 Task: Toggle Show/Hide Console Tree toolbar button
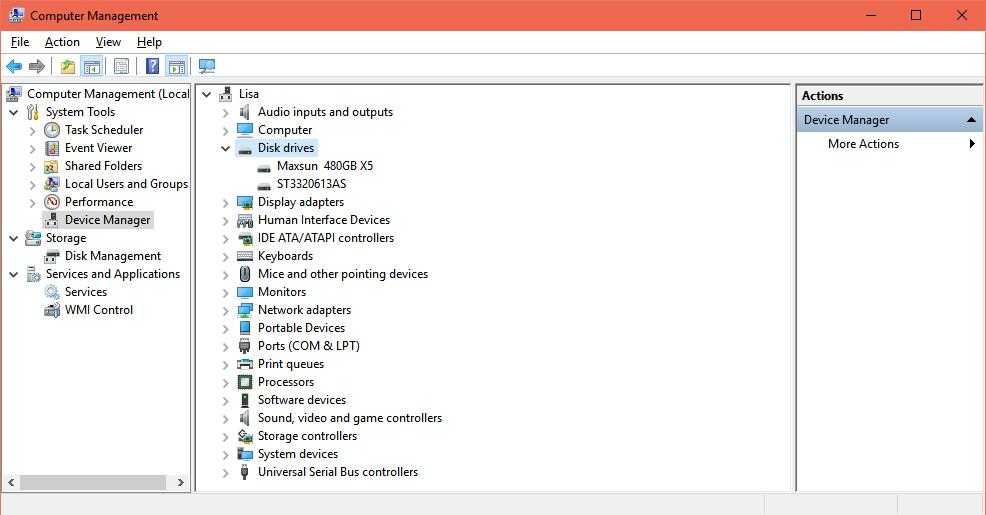pyautogui.click(x=92, y=67)
